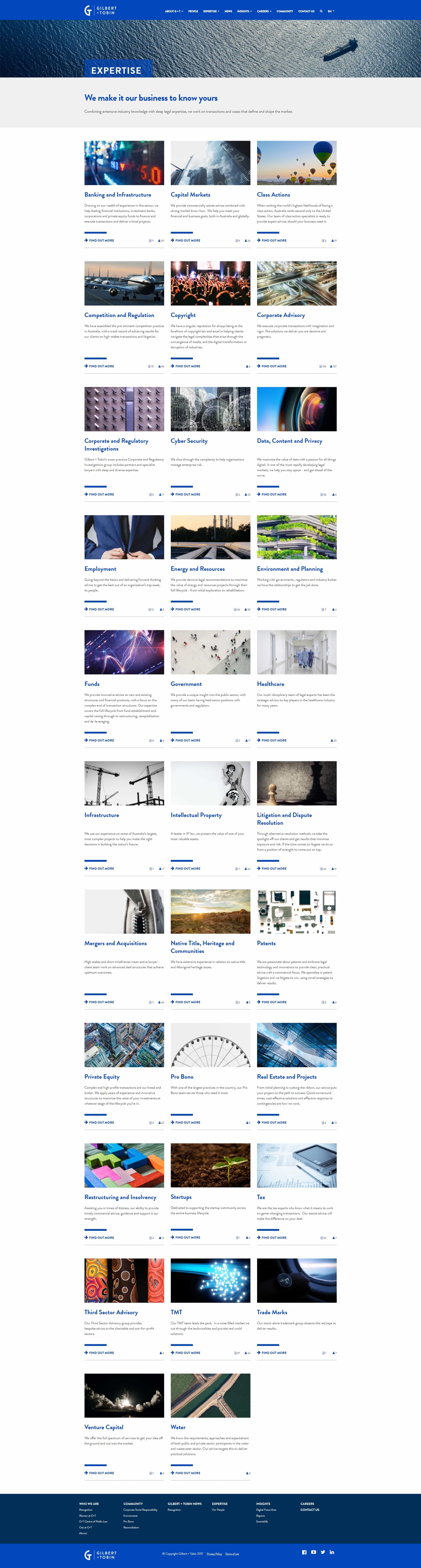421x1568 pixels.
Task: Click the hot air balloons Class Actions image
Action: tap(297, 163)
